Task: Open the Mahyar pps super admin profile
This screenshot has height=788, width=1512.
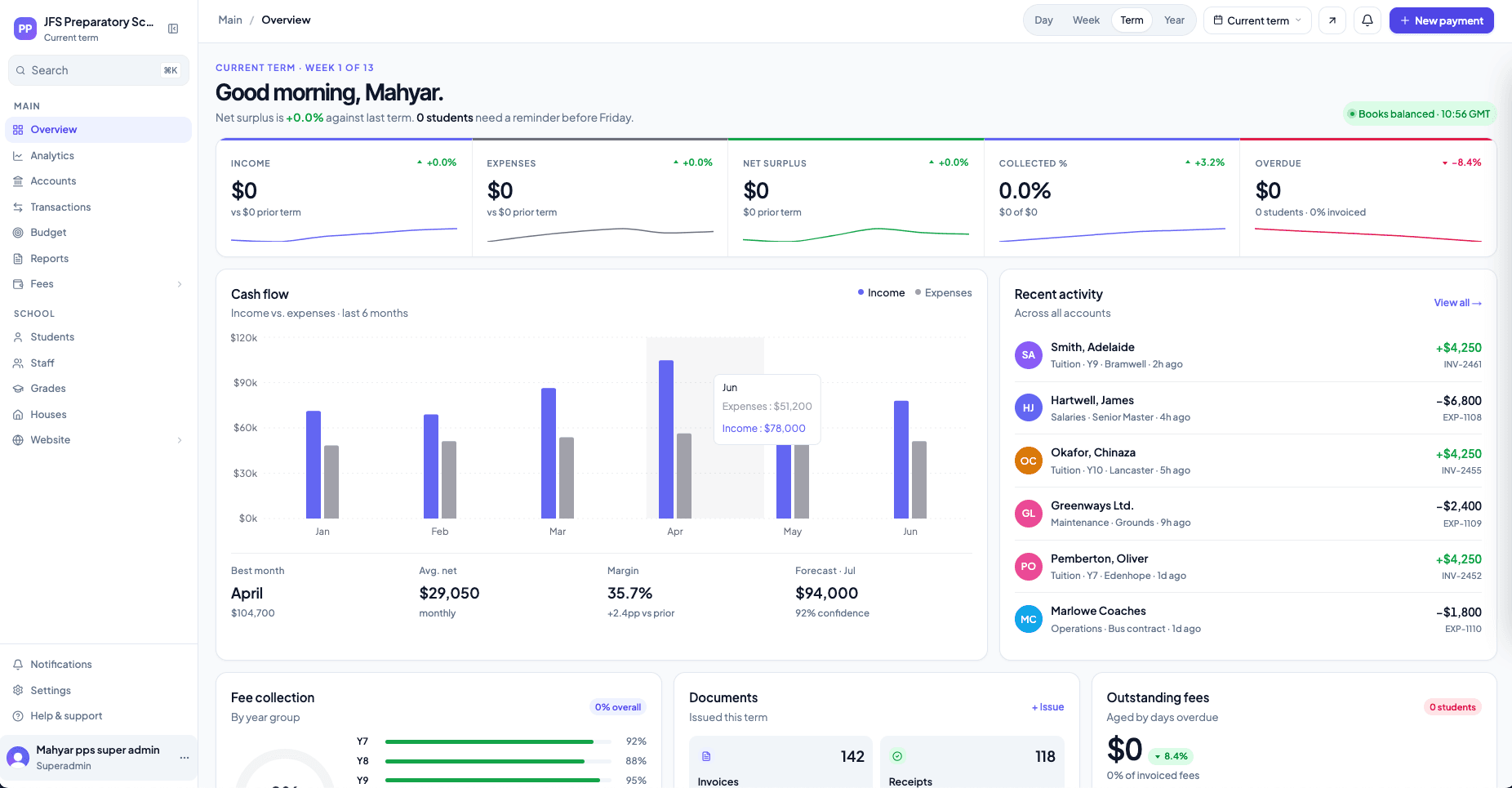Action: pos(99,758)
